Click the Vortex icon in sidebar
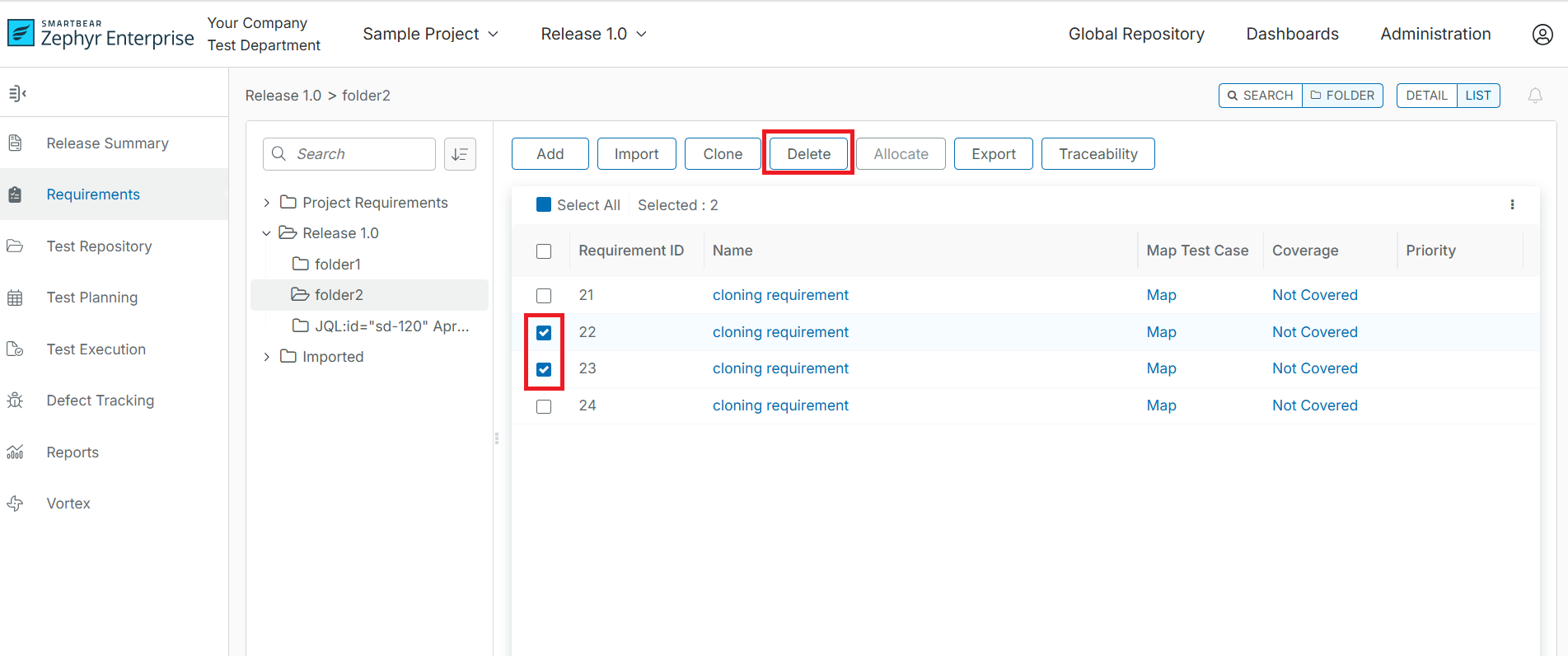 coord(15,504)
